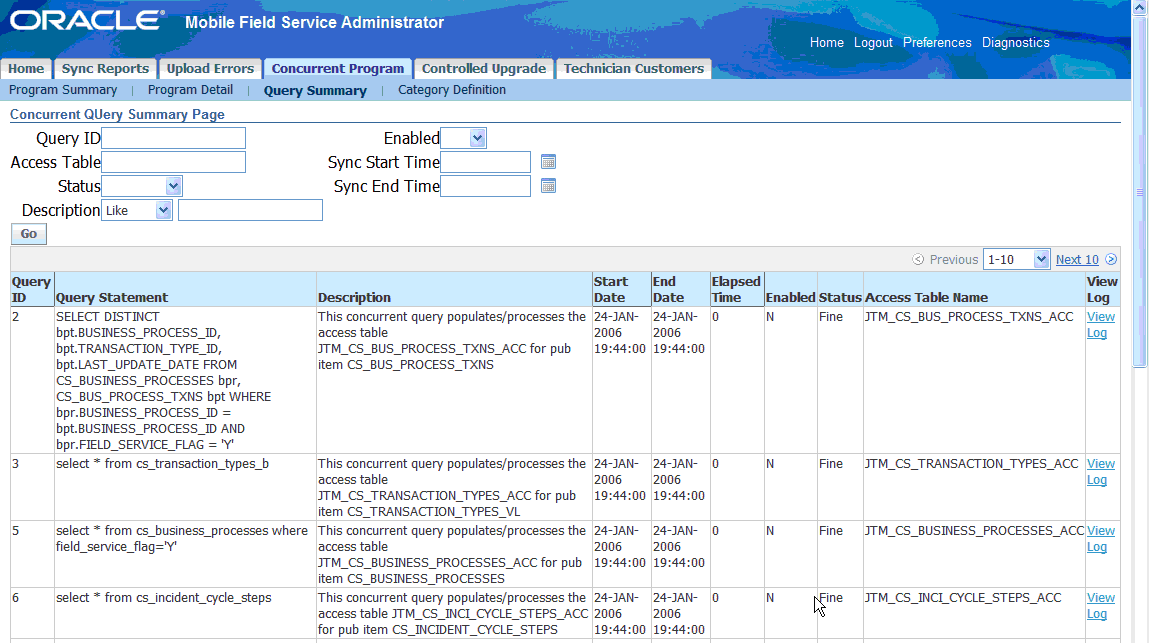
Task: Open the Upload Errors tab
Action: pos(210,68)
